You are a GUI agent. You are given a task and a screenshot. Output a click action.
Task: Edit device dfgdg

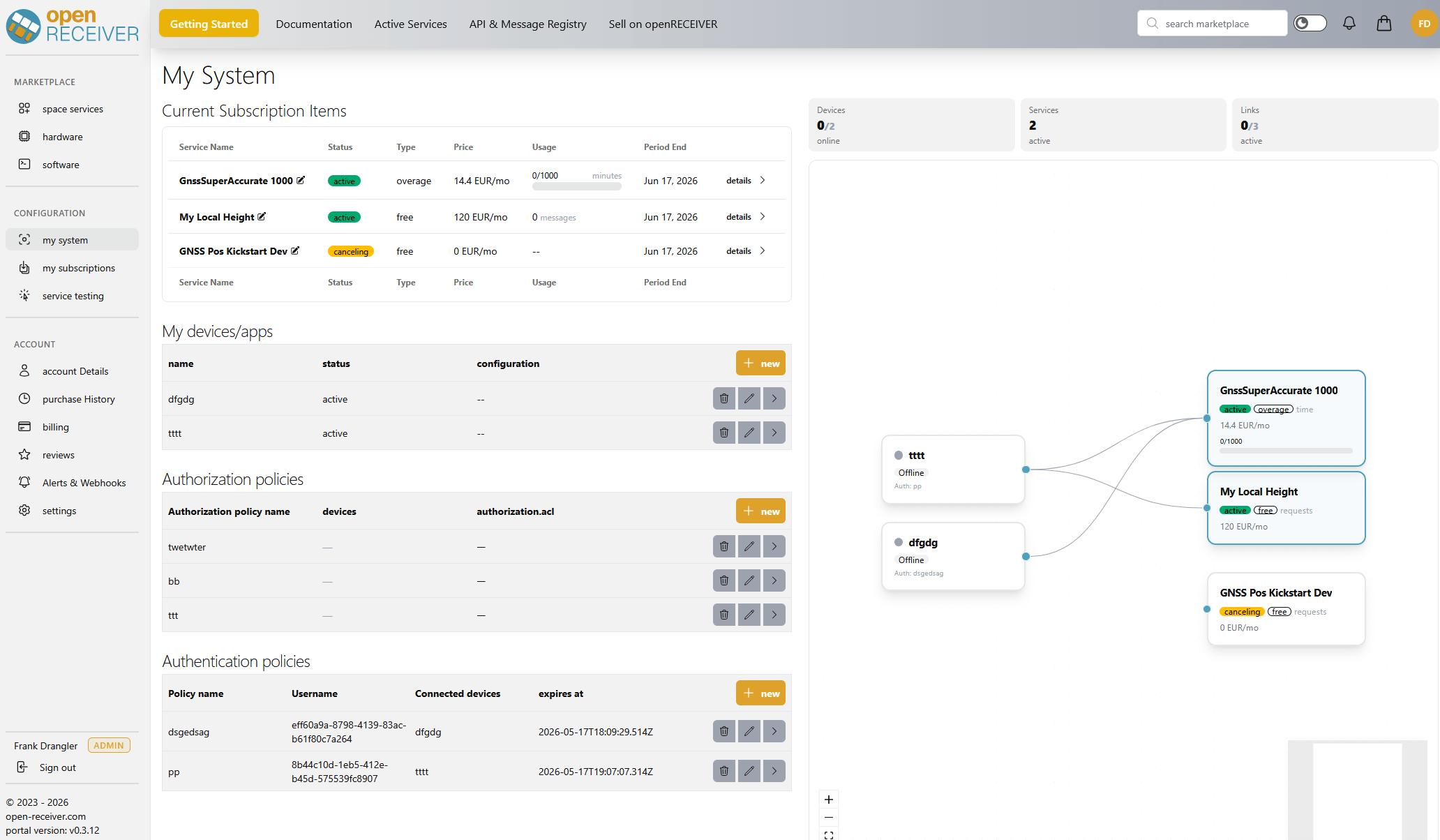point(749,398)
